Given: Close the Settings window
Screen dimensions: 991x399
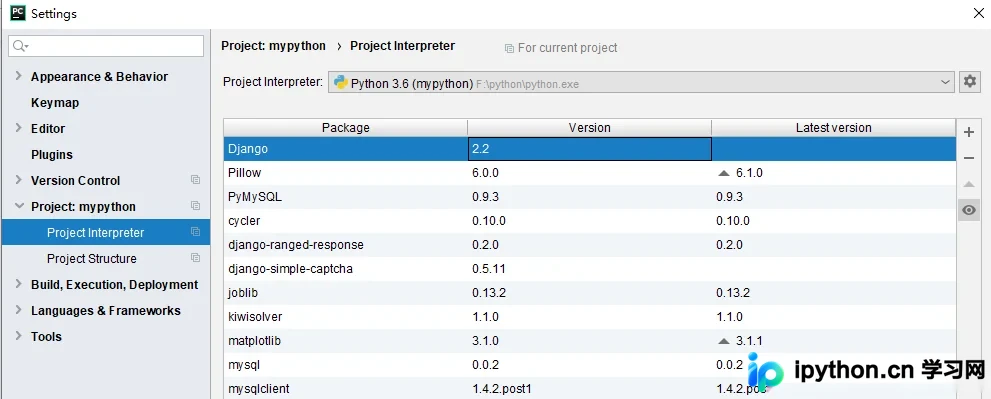Looking at the screenshot, I should pos(978,13).
